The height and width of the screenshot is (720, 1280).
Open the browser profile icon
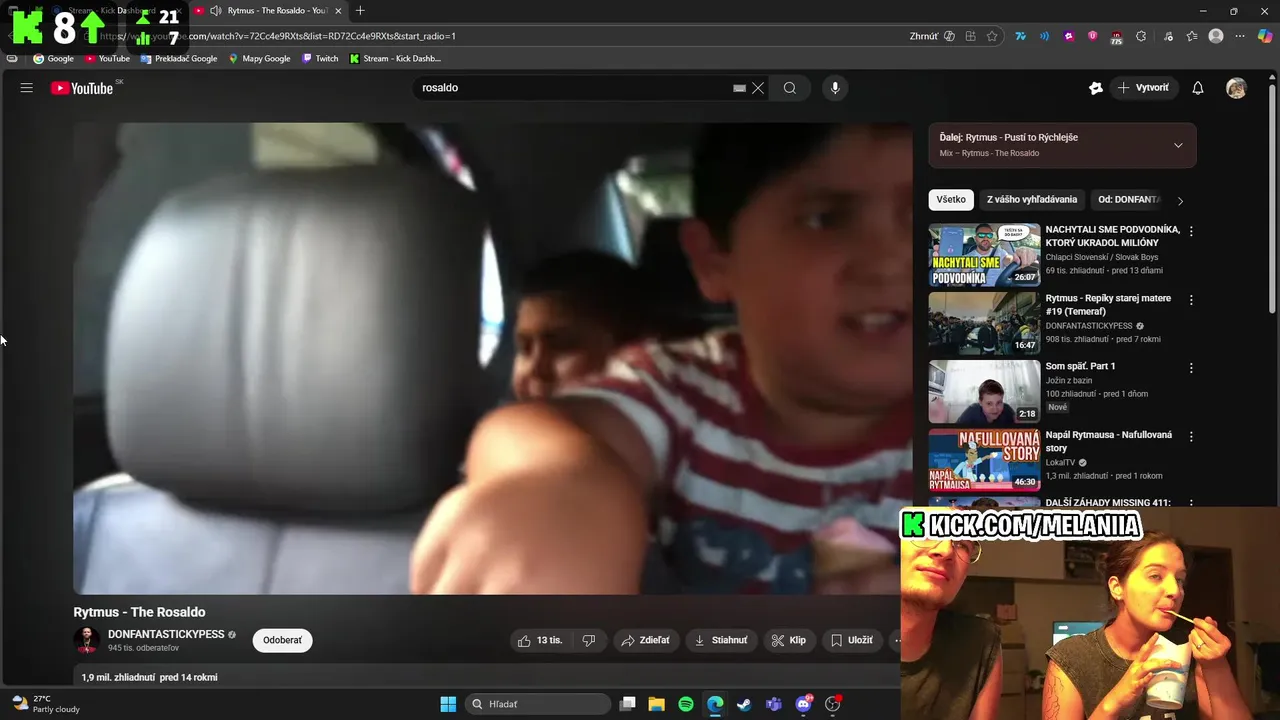1216,36
